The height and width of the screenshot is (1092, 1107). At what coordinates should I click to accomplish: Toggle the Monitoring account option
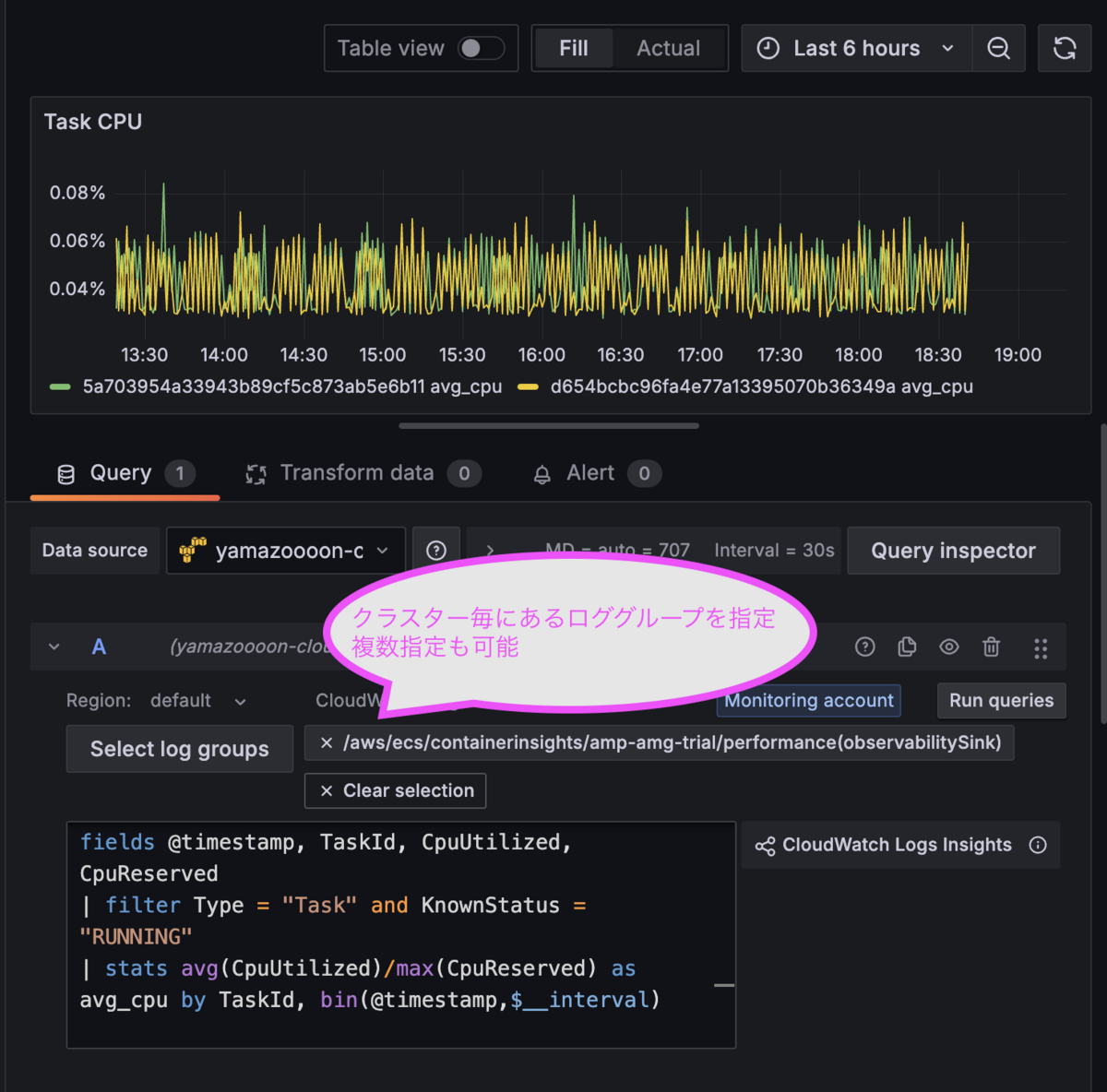[808, 700]
